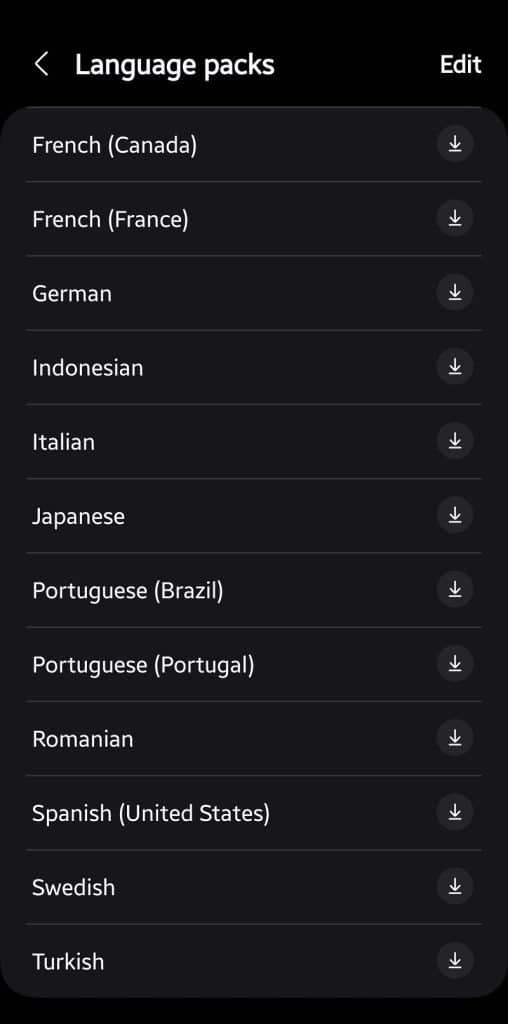The width and height of the screenshot is (508, 1024).
Task: Tap the Swedish language name
Action: point(74,887)
